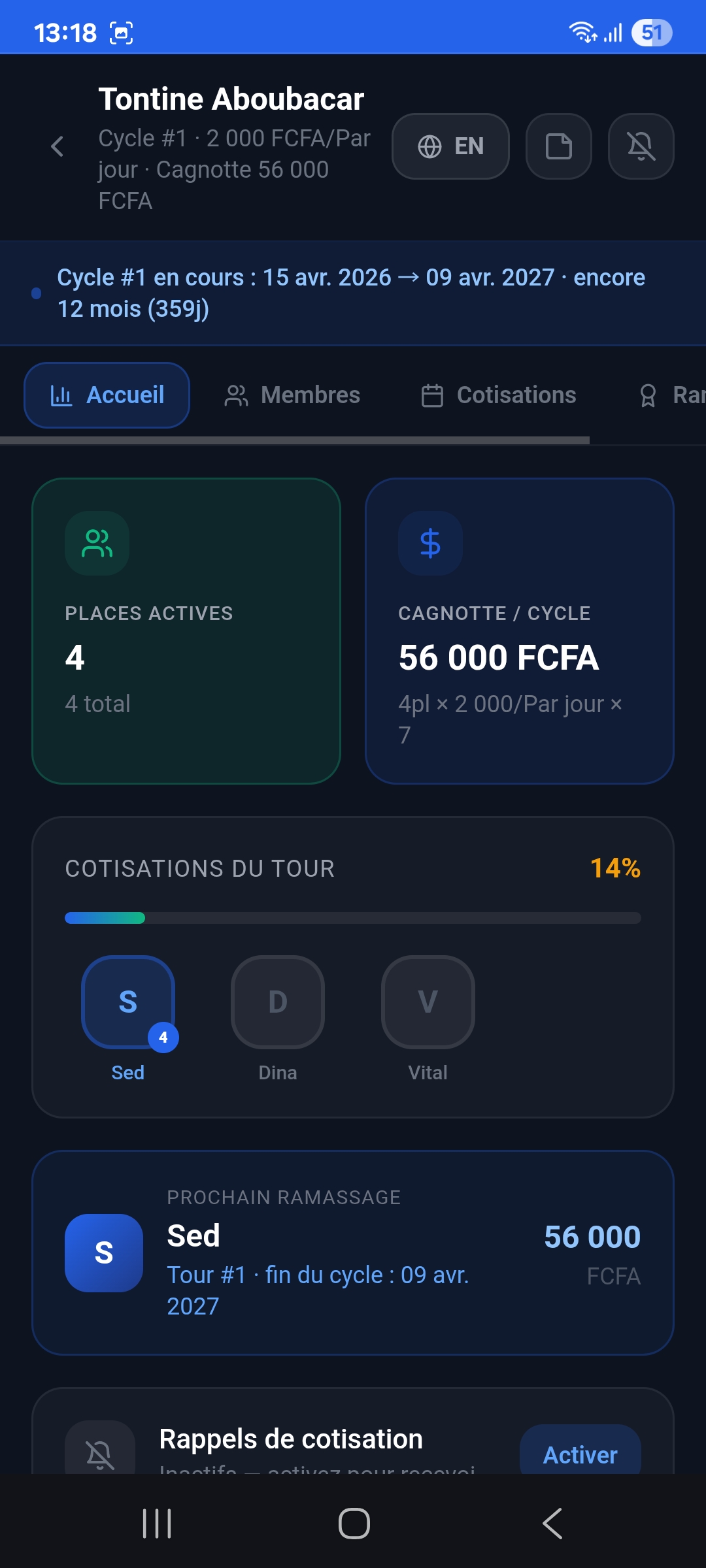
Task: Open Sed's Prochain Ramassage card
Action: click(353, 1252)
